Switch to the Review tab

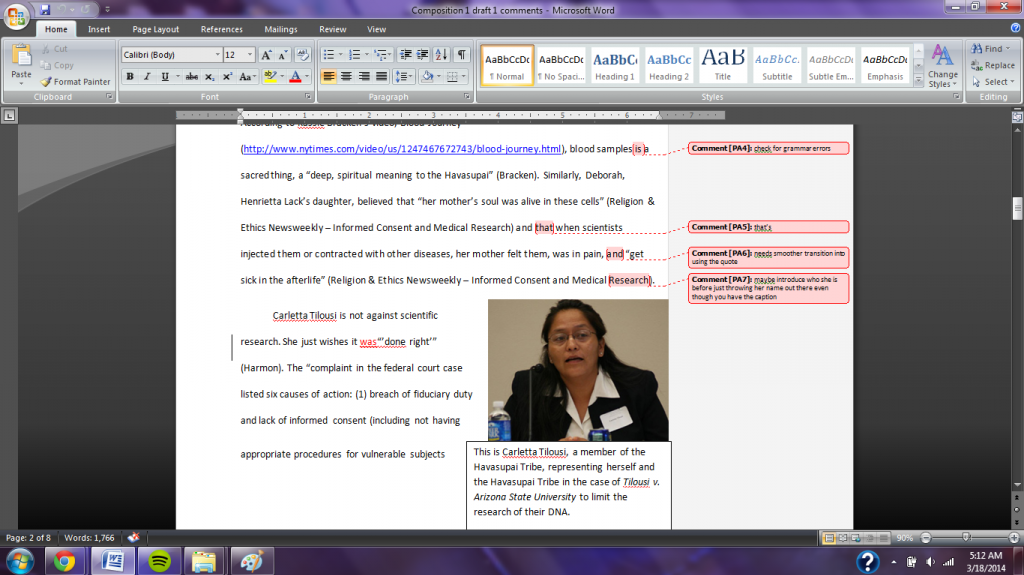coord(332,30)
